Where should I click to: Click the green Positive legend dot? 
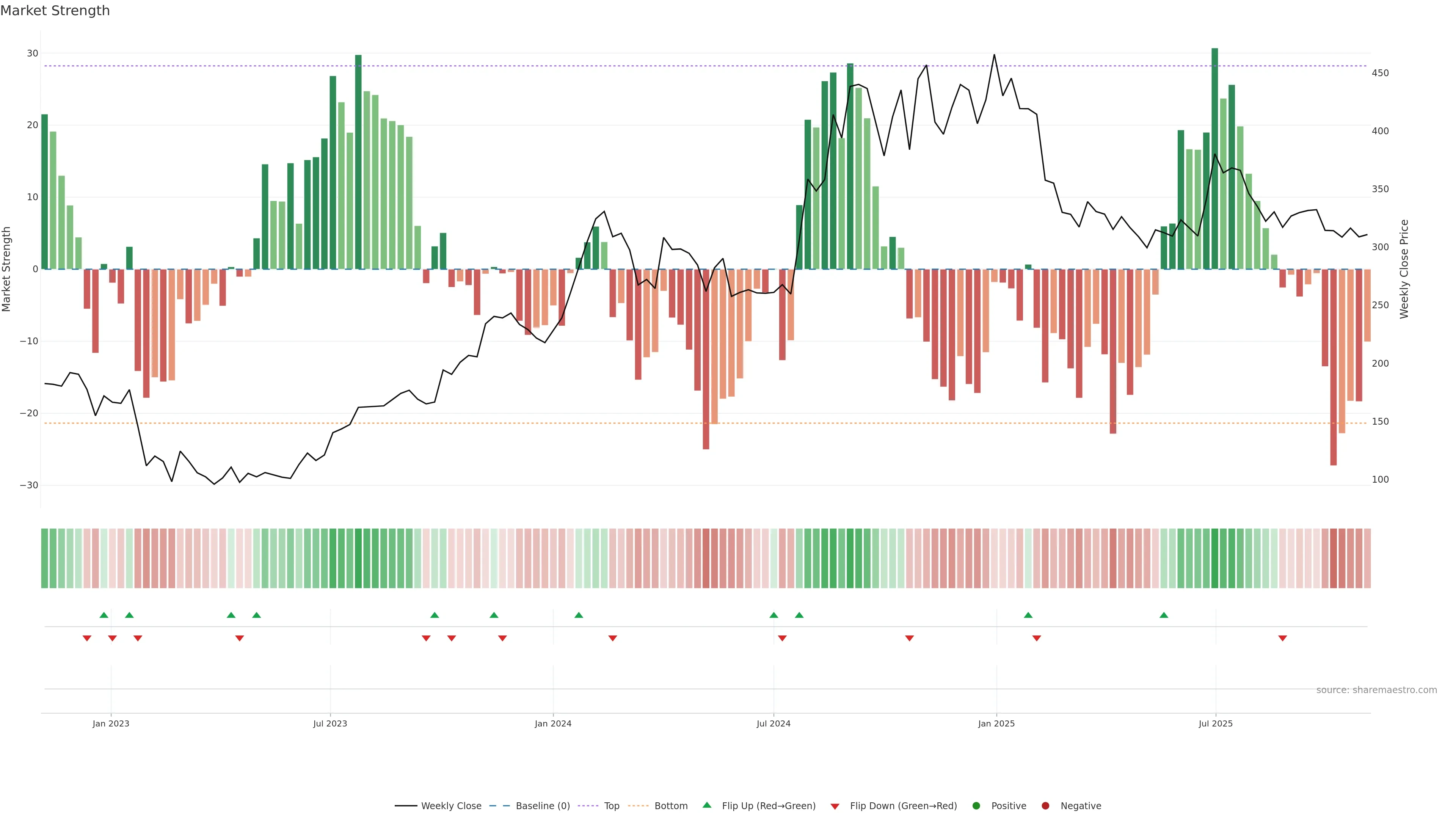pyautogui.click(x=976, y=806)
